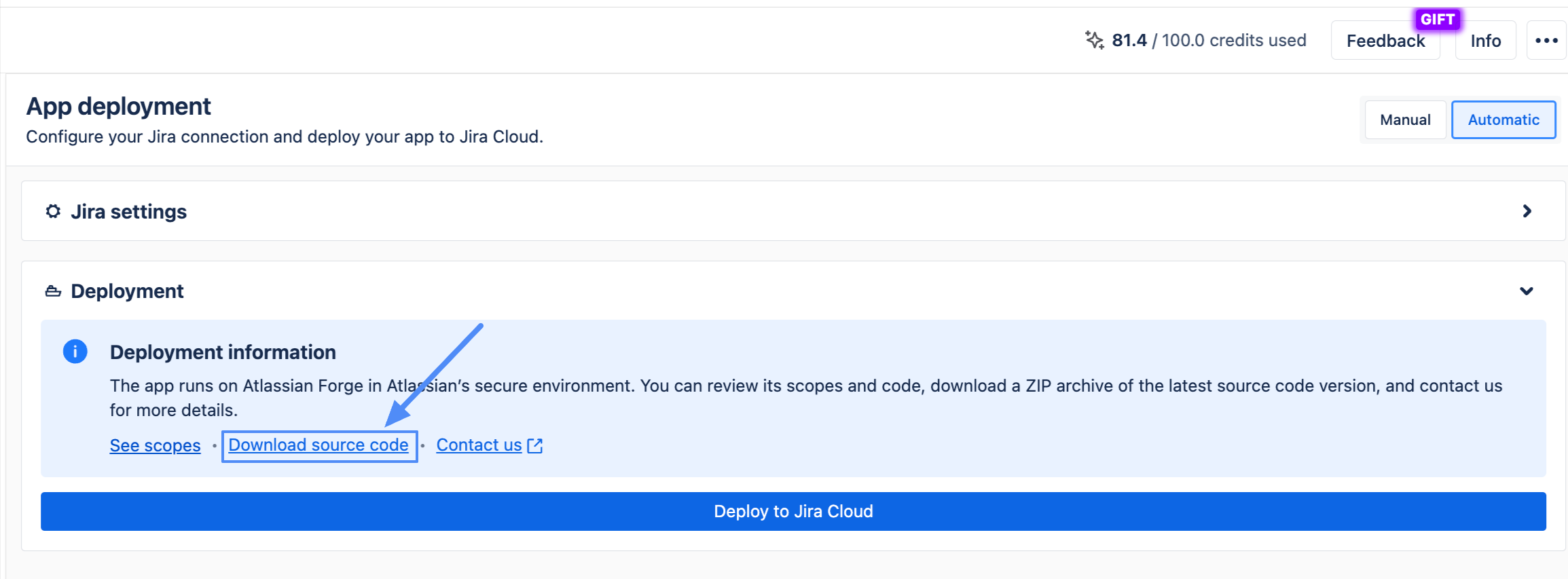The height and width of the screenshot is (579, 1568).
Task: Collapse Deployment section using the down chevron
Action: 1526,291
